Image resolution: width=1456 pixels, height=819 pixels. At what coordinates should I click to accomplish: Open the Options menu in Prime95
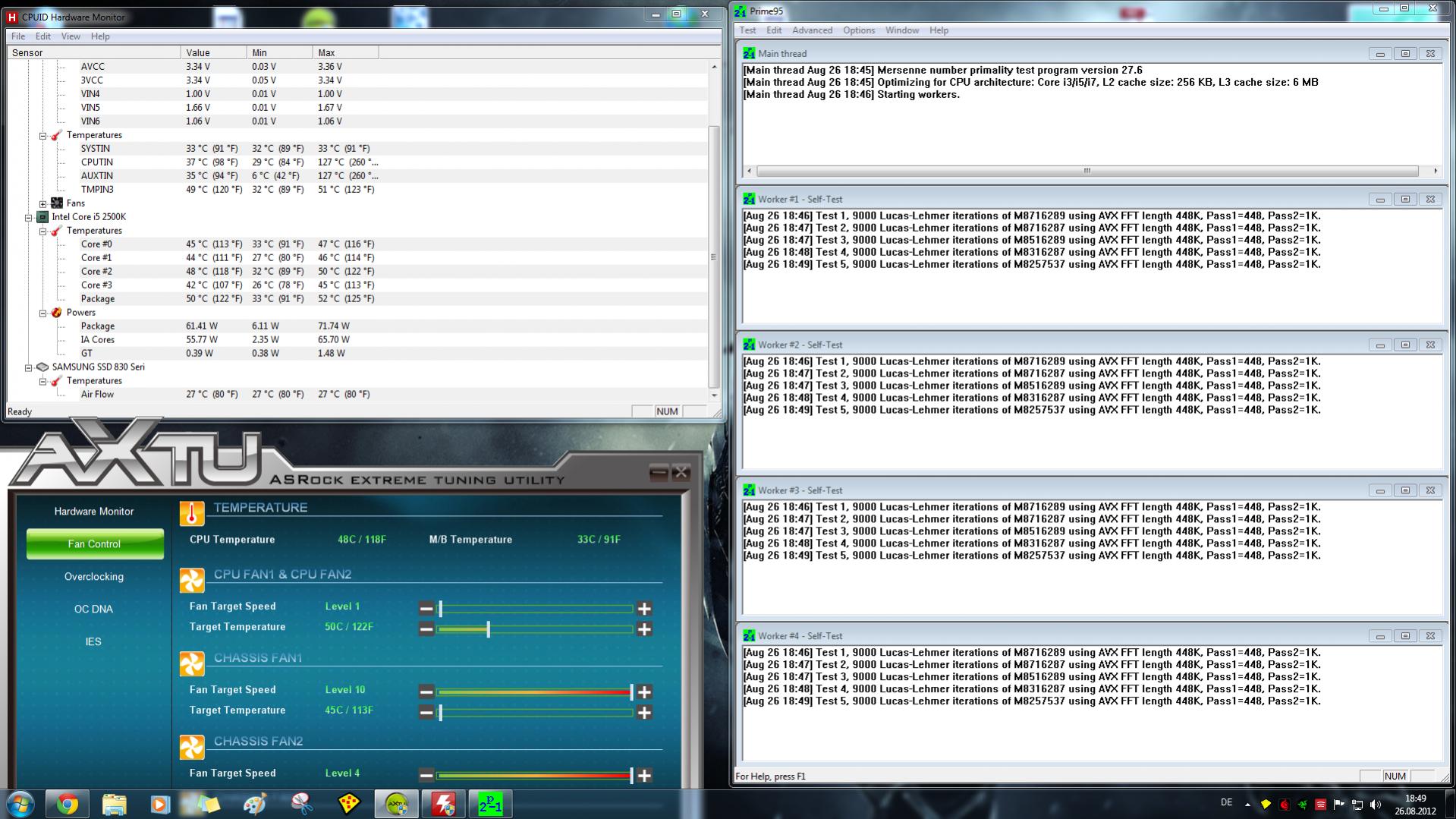(x=859, y=30)
